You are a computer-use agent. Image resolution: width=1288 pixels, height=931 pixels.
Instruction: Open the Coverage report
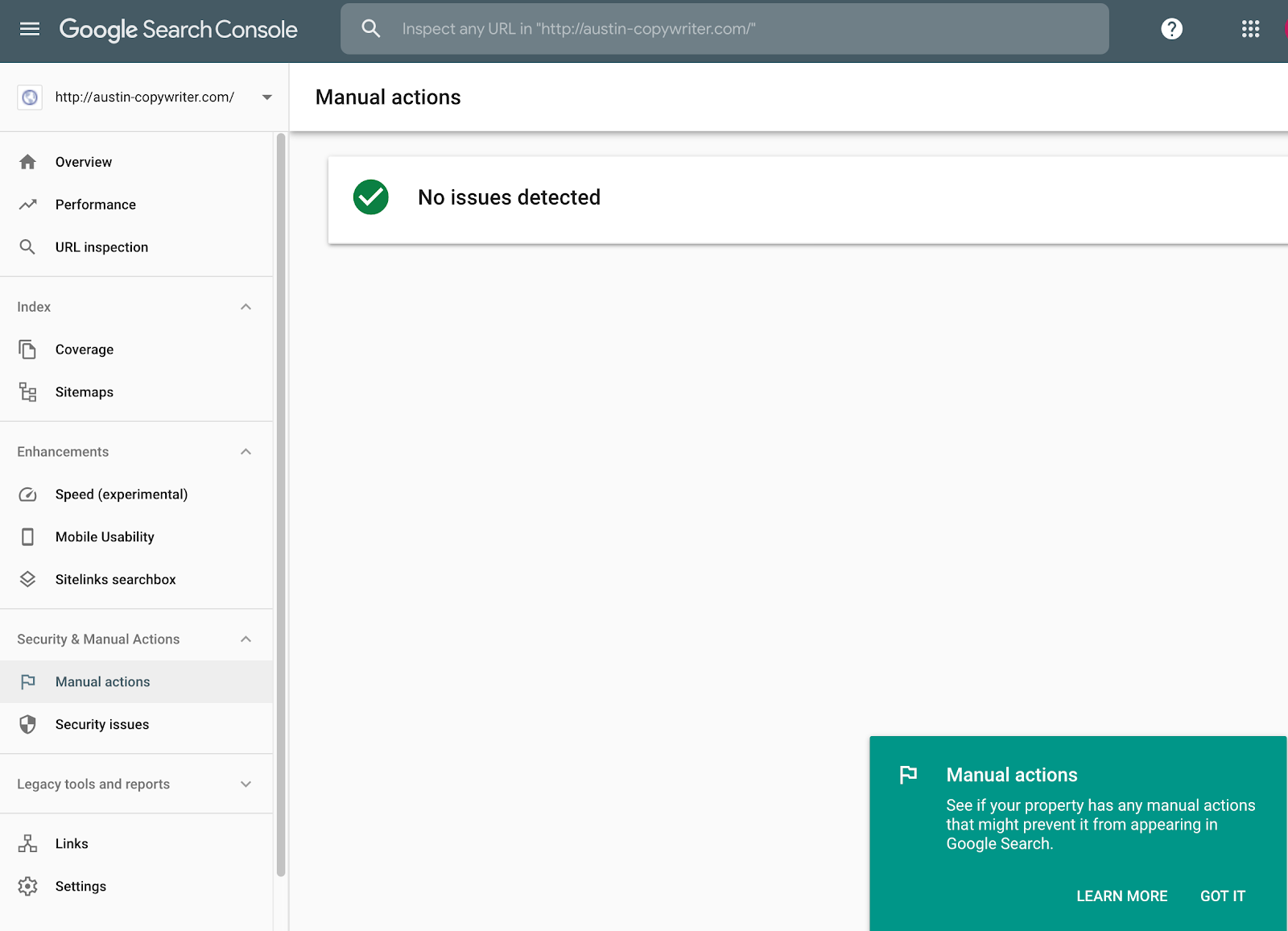pos(137,350)
